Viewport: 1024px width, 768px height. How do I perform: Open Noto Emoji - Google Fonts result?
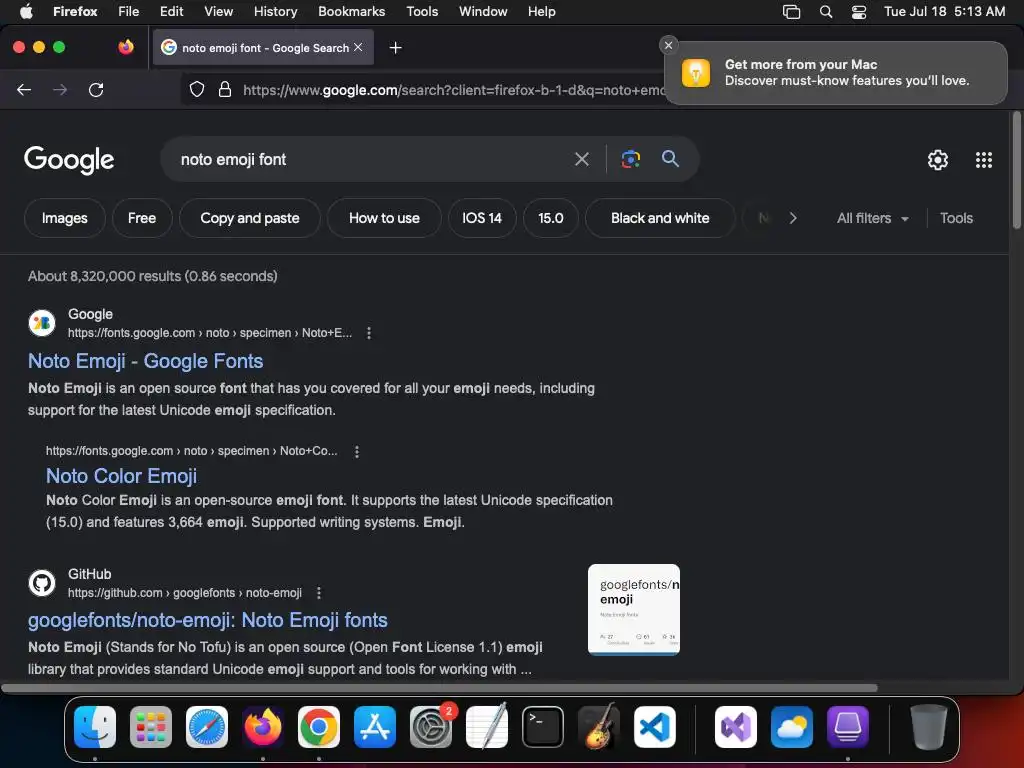(146, 361)
